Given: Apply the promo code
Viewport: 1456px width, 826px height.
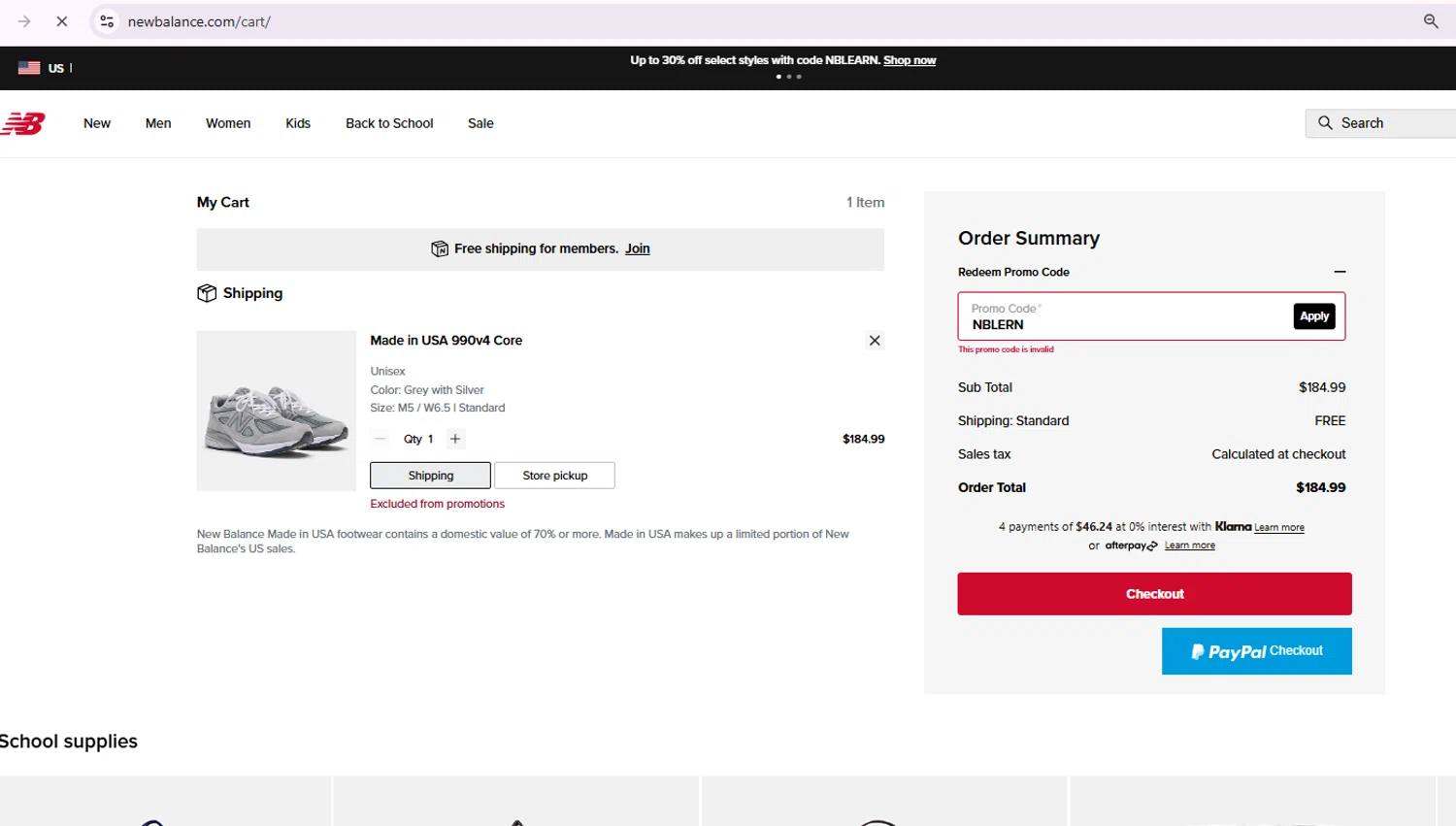Looking at the screenshot, I should (x=1314, y=316).
